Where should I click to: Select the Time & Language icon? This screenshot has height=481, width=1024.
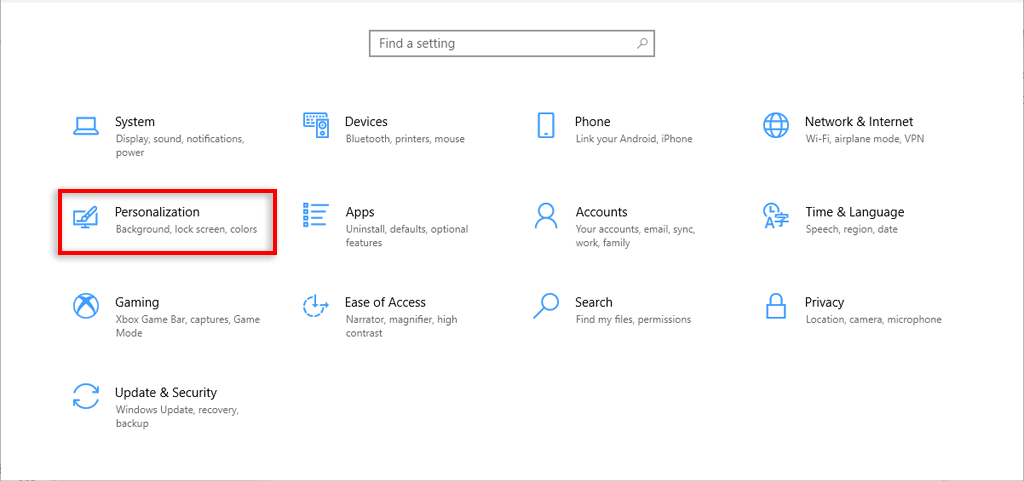[776, 216]
